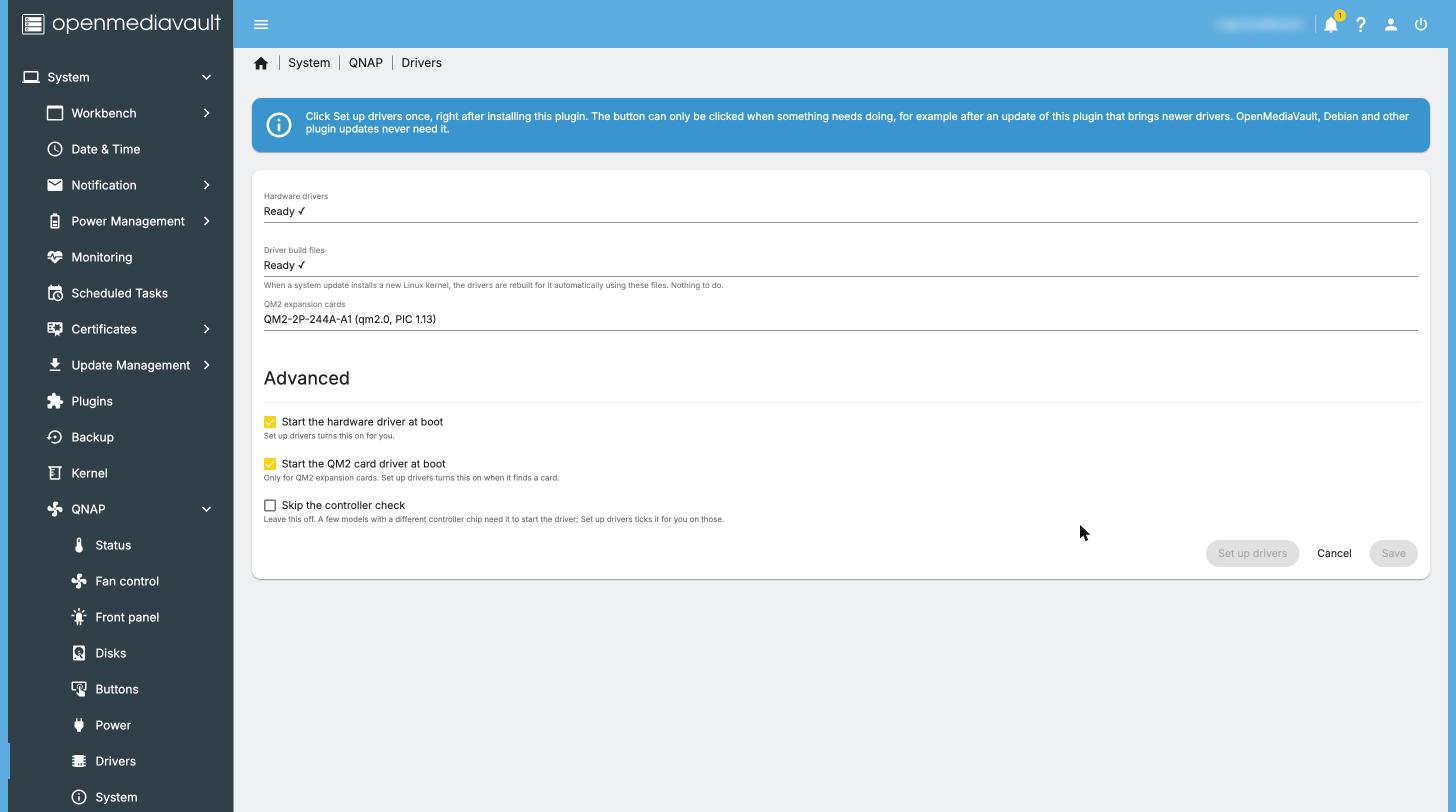Open Backup page in sidebar
Viewport: 1456px width, 812px height.
[x=121, y=437]
